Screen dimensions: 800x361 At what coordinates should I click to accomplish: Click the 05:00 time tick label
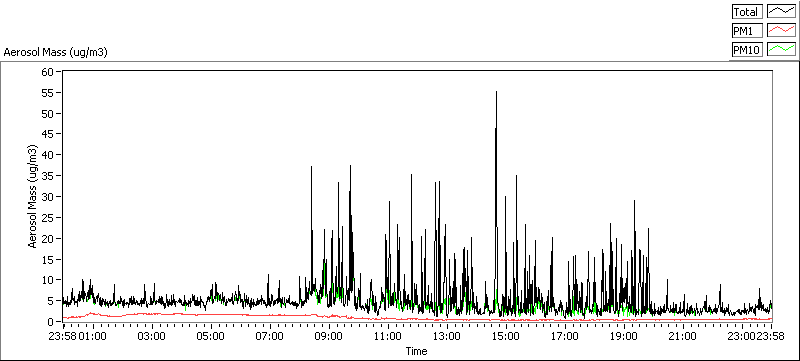pos(211,336)
